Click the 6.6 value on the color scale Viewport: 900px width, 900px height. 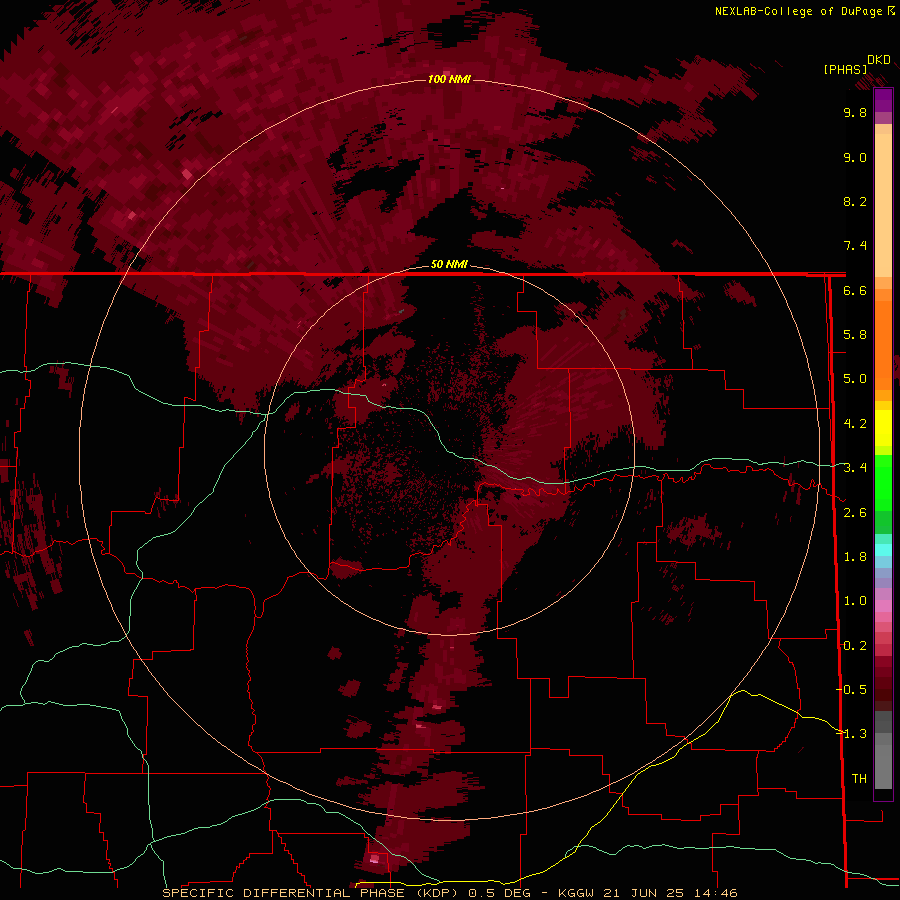855,290
